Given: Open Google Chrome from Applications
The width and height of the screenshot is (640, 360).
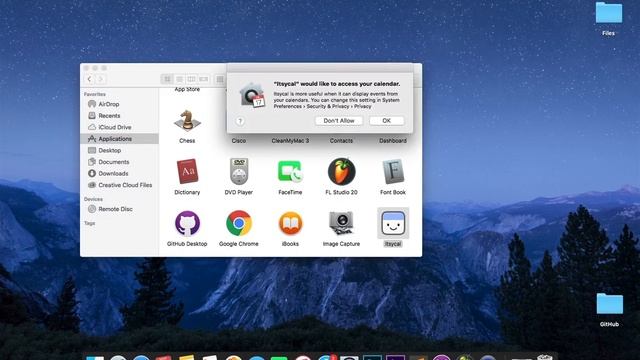Looking at the screenshot, I should click(239, 223).
